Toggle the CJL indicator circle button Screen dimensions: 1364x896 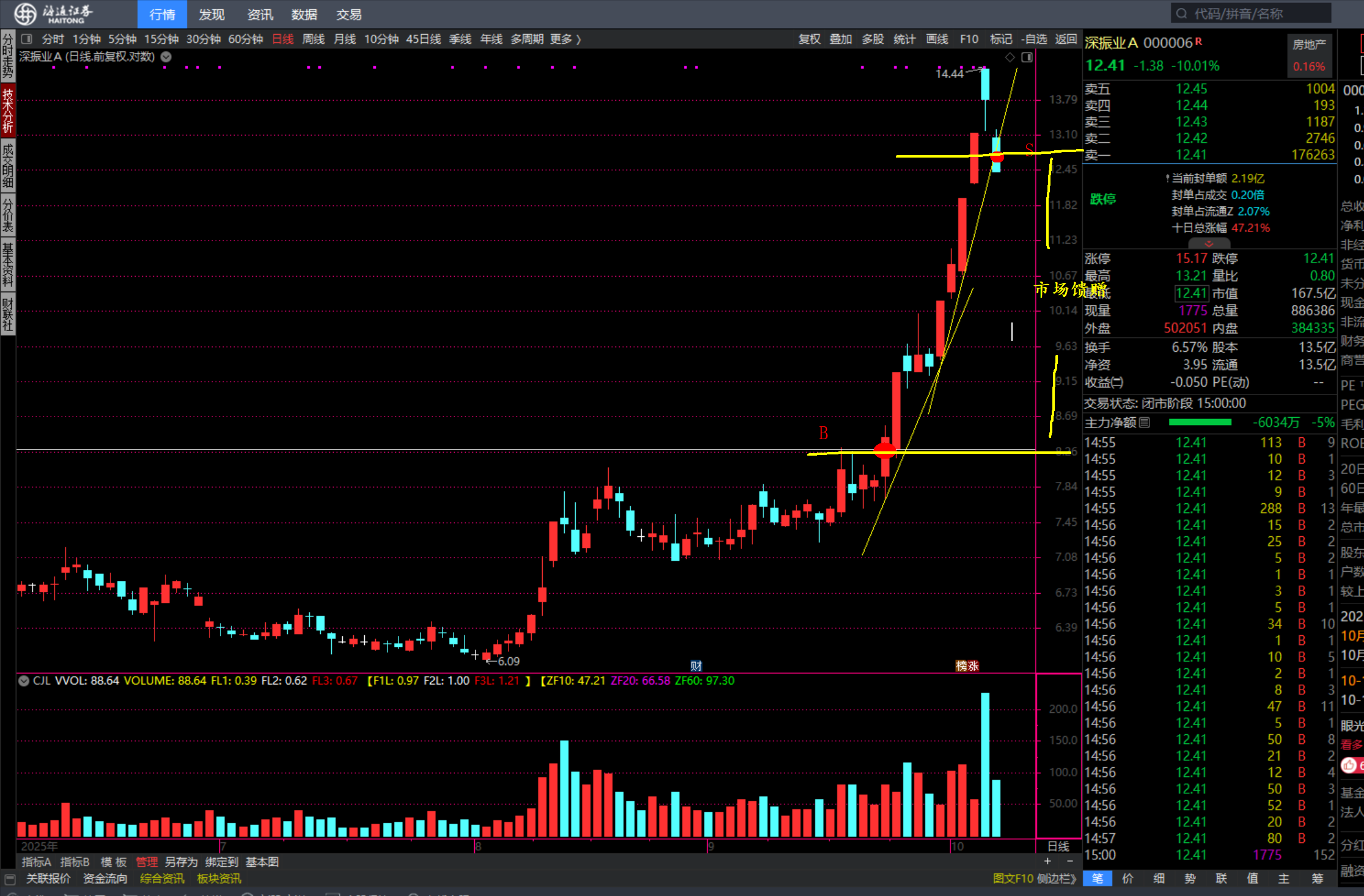click(24, 680)
